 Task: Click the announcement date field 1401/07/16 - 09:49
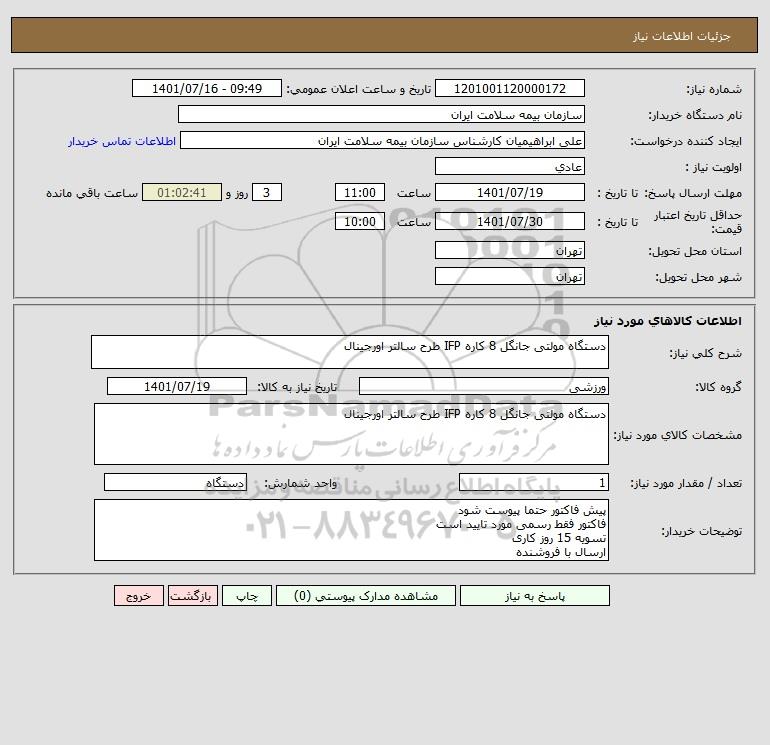point(207,88)
